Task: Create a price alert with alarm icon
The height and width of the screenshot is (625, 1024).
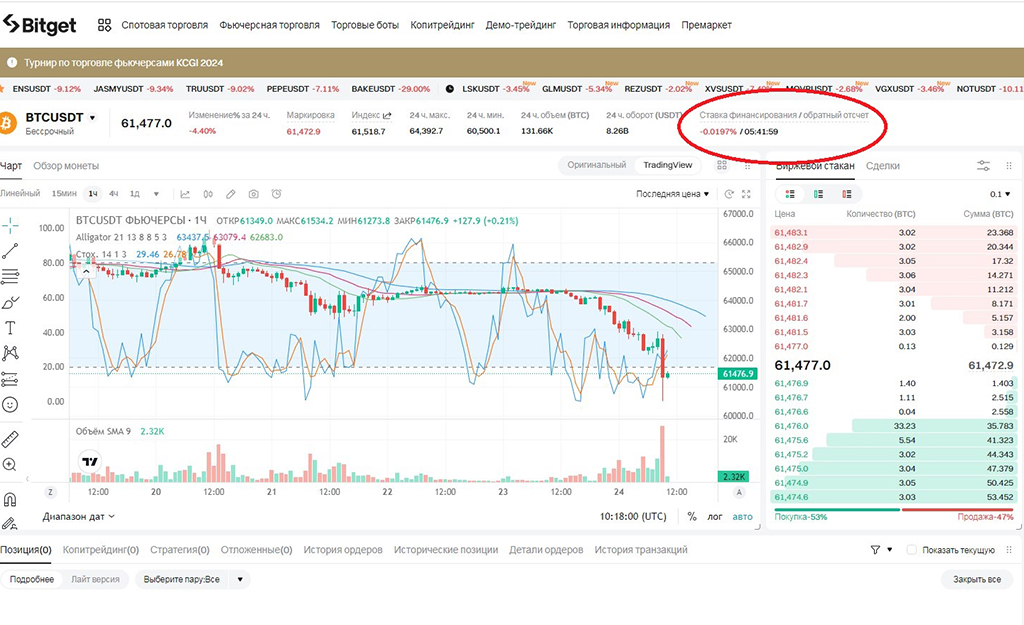Action: [x=276, y=194]
